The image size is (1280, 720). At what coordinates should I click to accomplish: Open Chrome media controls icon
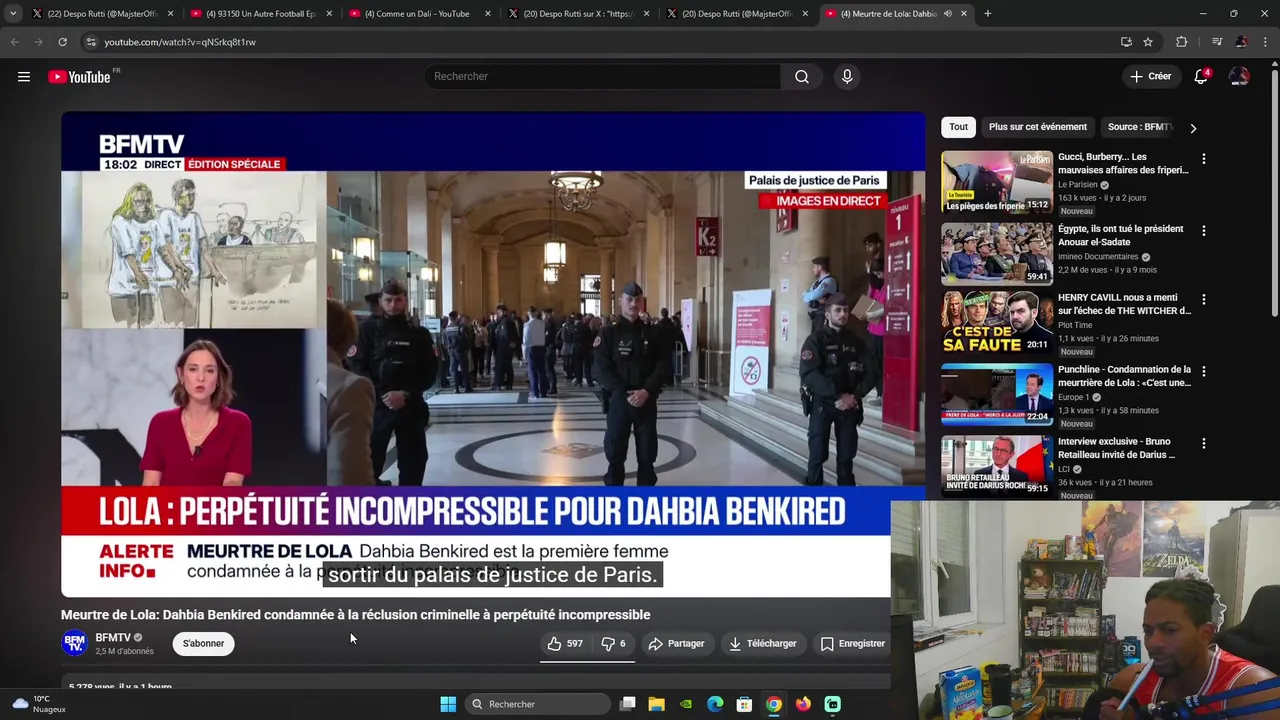click(1217, 42)
